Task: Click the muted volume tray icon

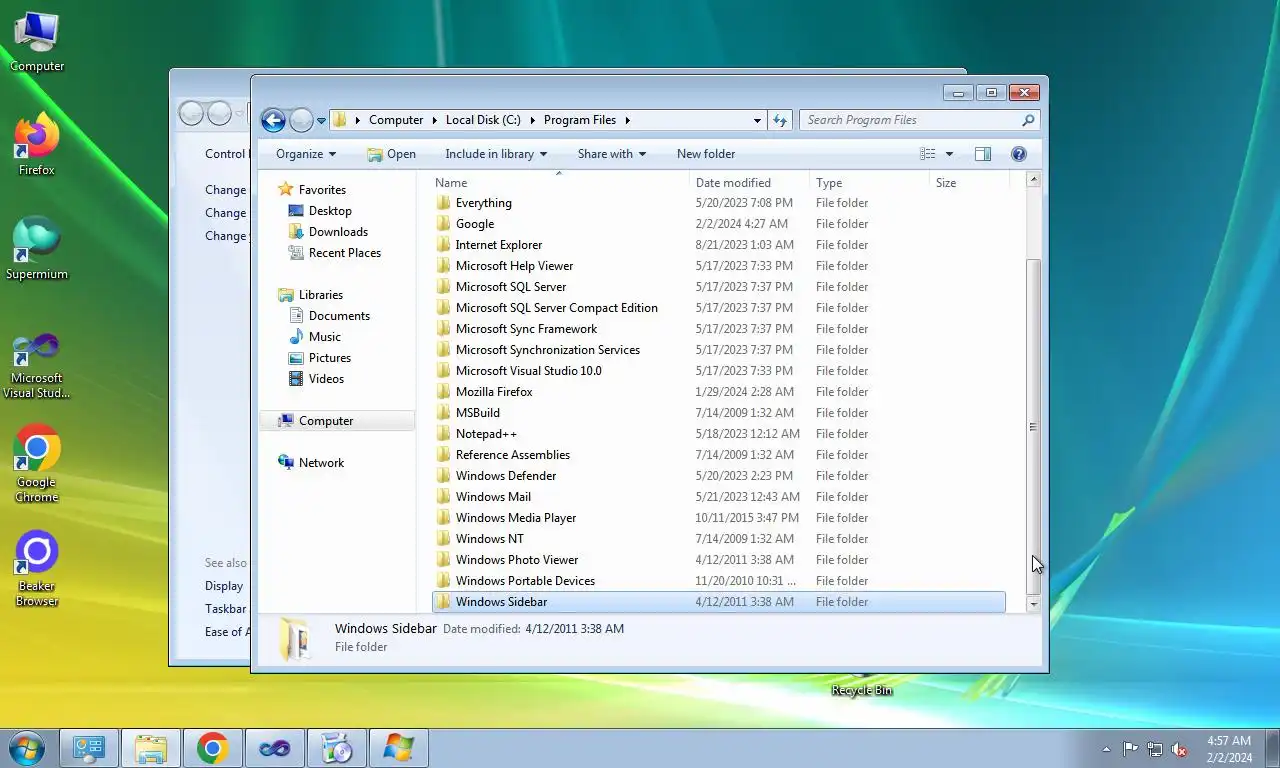Action: (1180, 749)
